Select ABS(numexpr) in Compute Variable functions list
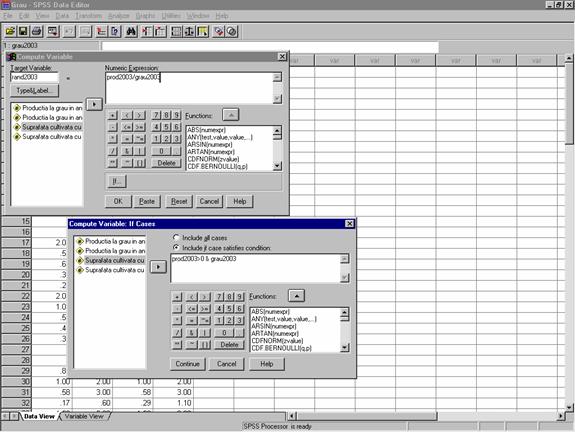This screenshot has height=432, width=575. 206,130
